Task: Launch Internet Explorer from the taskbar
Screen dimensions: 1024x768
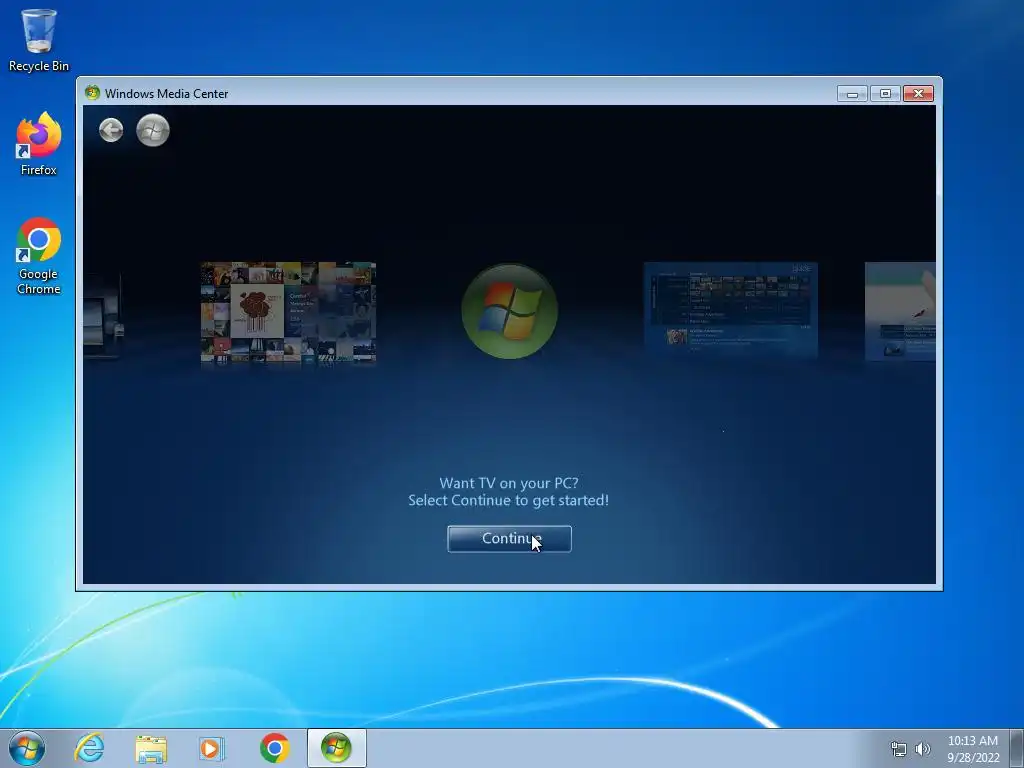Action: [89, 748]
